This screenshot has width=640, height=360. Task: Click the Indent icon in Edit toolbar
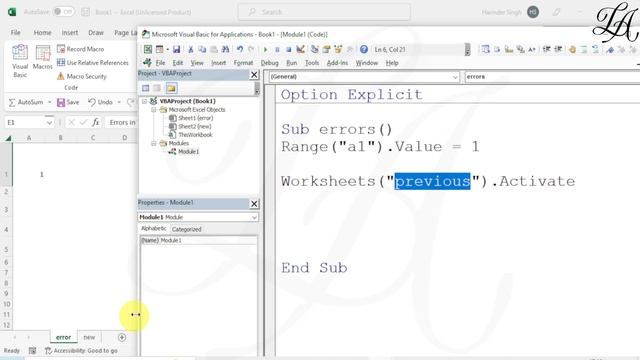(547, 49)
